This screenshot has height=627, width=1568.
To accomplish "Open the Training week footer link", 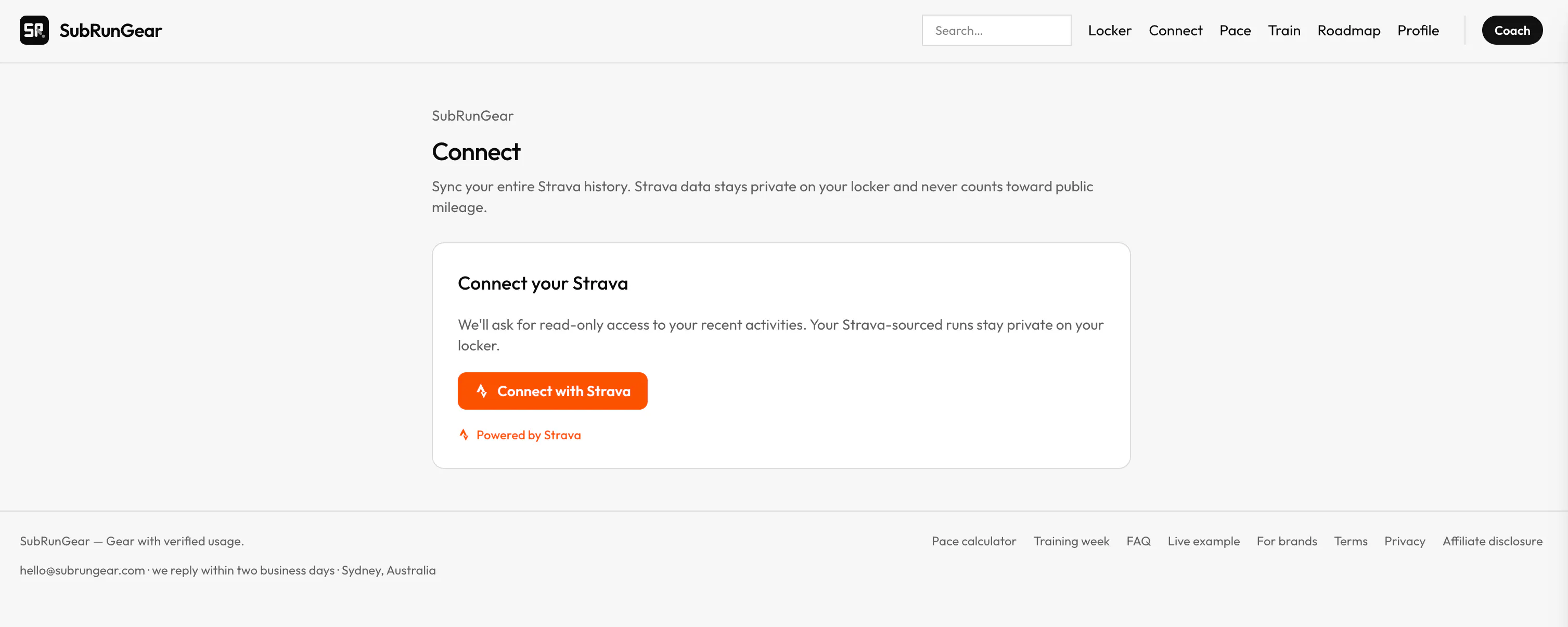I will pyautogui.click(x=1071, y=541).
